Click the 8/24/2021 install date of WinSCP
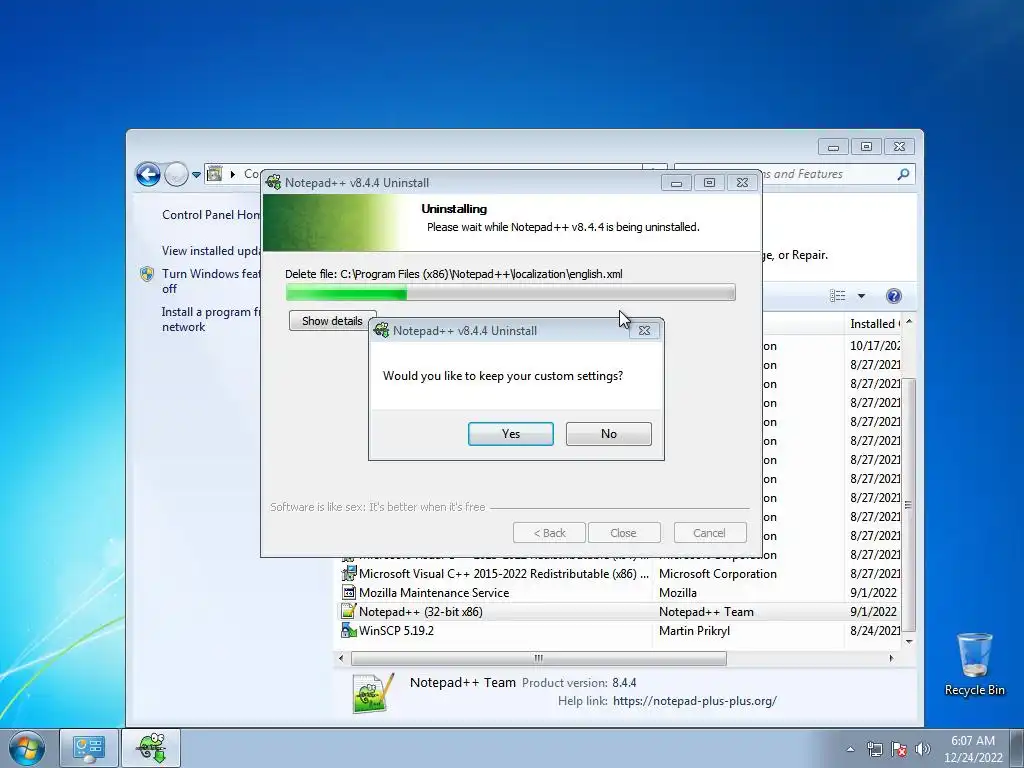The image size is (1024, 768). pos(875,631)
